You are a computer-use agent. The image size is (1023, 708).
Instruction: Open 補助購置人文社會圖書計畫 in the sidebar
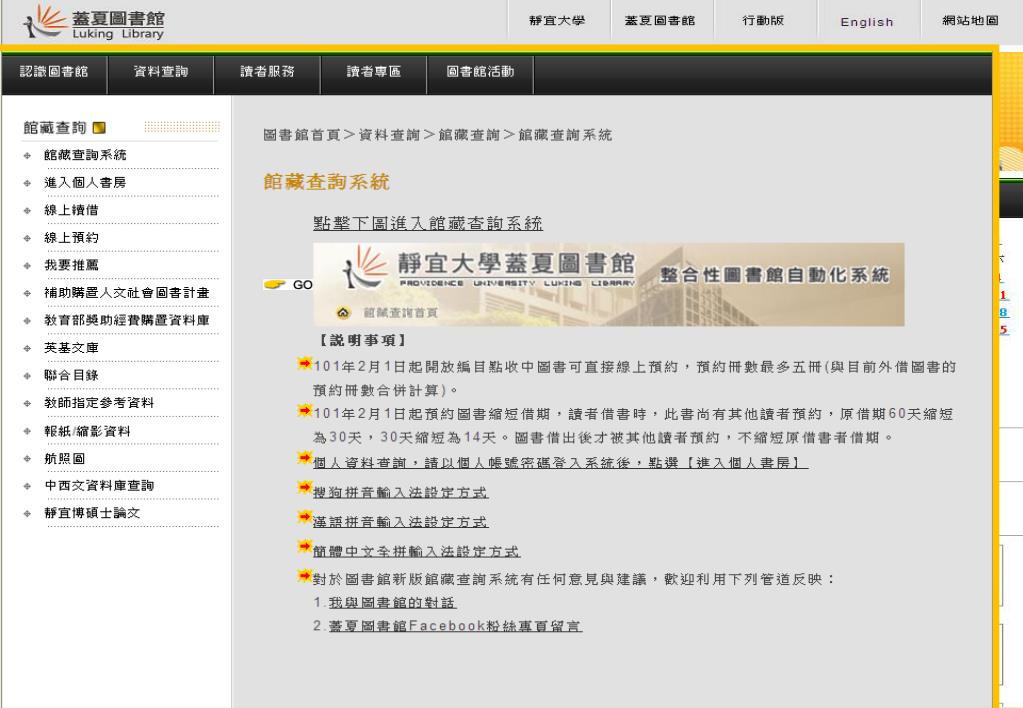point(127,293)
